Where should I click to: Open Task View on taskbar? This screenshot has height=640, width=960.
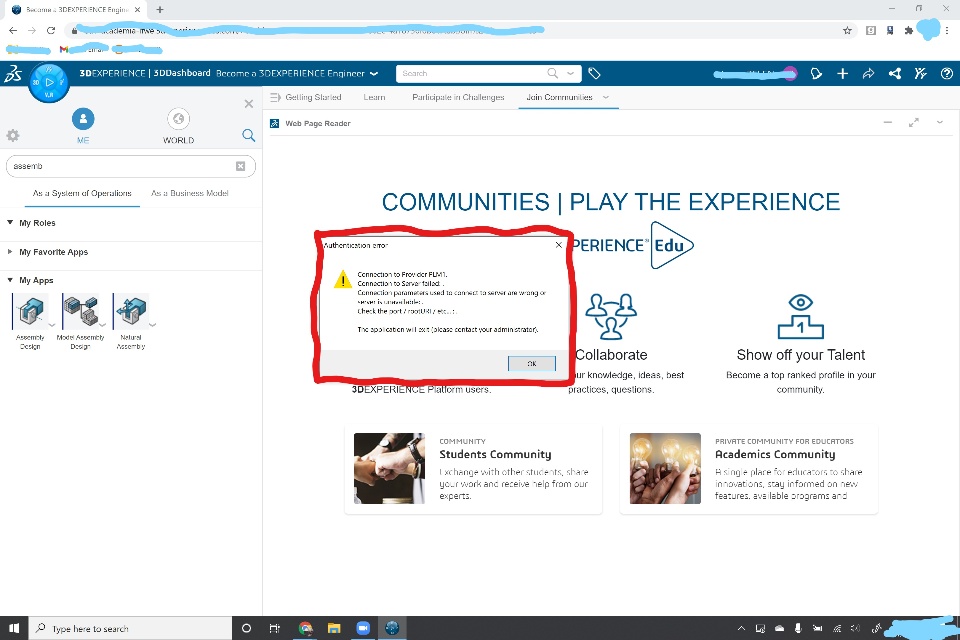[275, 628]
